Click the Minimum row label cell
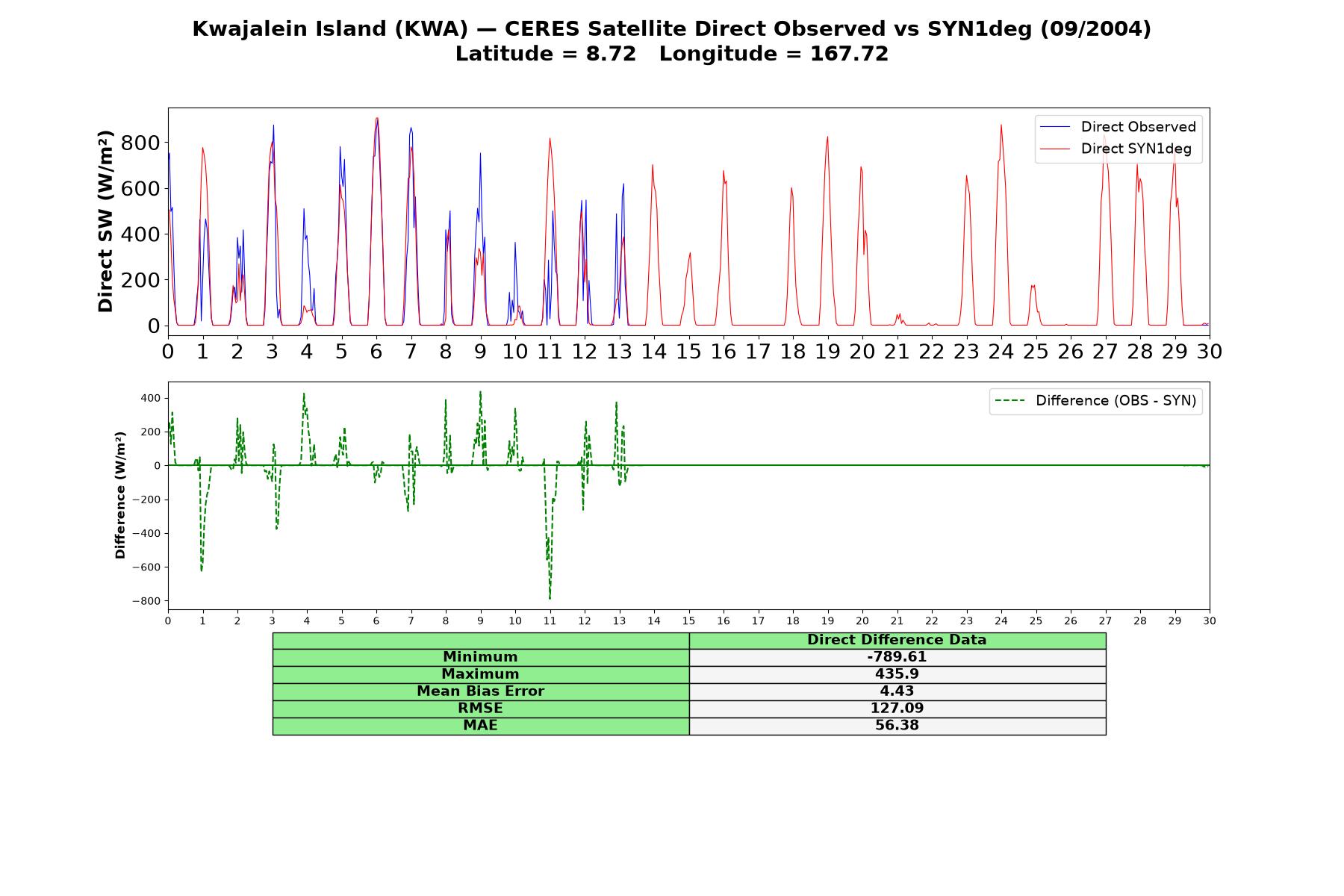This screenshot has height=896, width=1344. point(481,657)
